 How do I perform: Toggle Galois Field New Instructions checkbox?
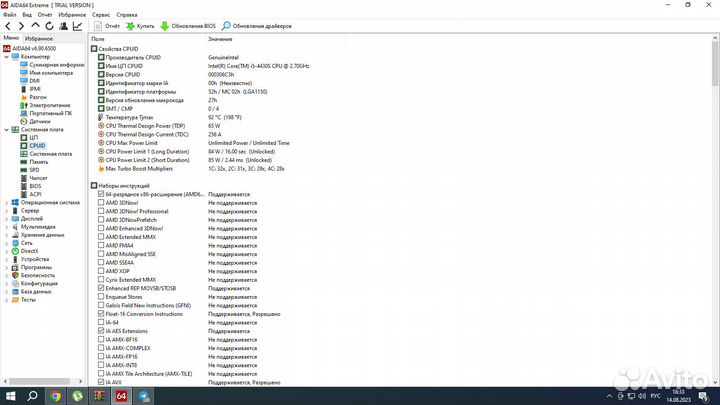coord(101,305)
